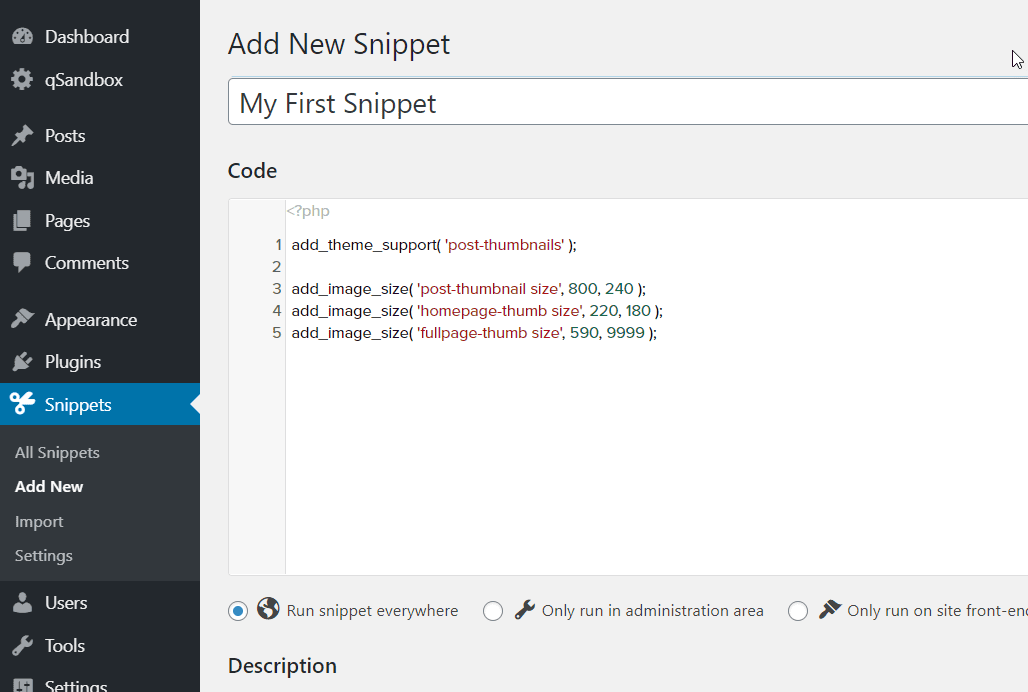This screenshot has height=692, width=1028.
Task: Open Snippets Settings link
Action: (x=43, y=556)
